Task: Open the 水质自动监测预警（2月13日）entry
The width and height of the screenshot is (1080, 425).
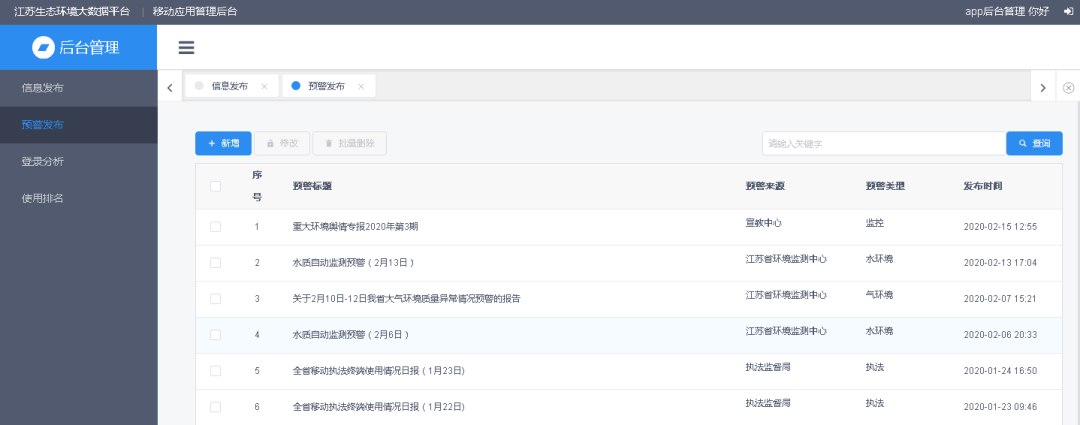Action: (353, 263)
